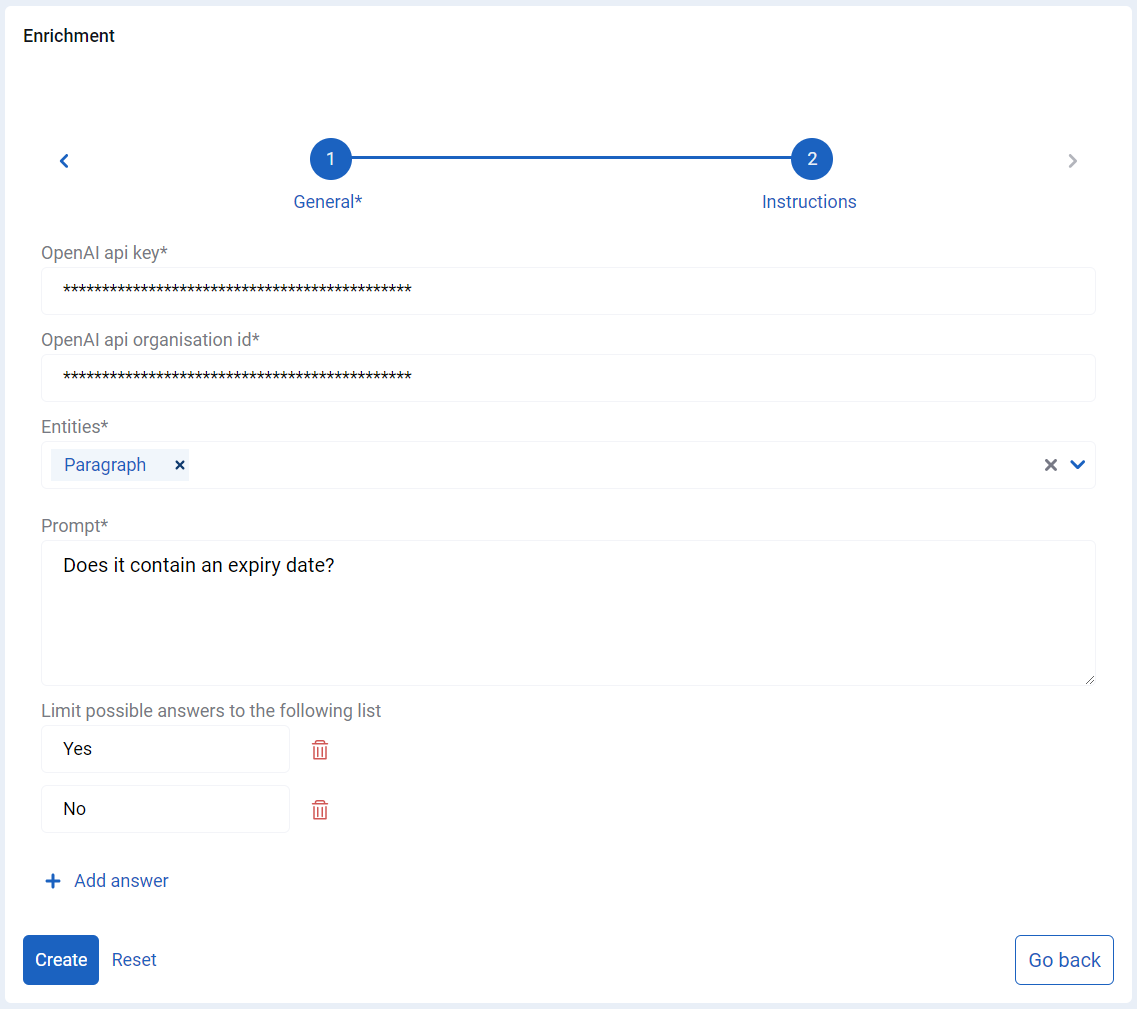
Task: Go back from the Enrichment form
Action: 1064,960
